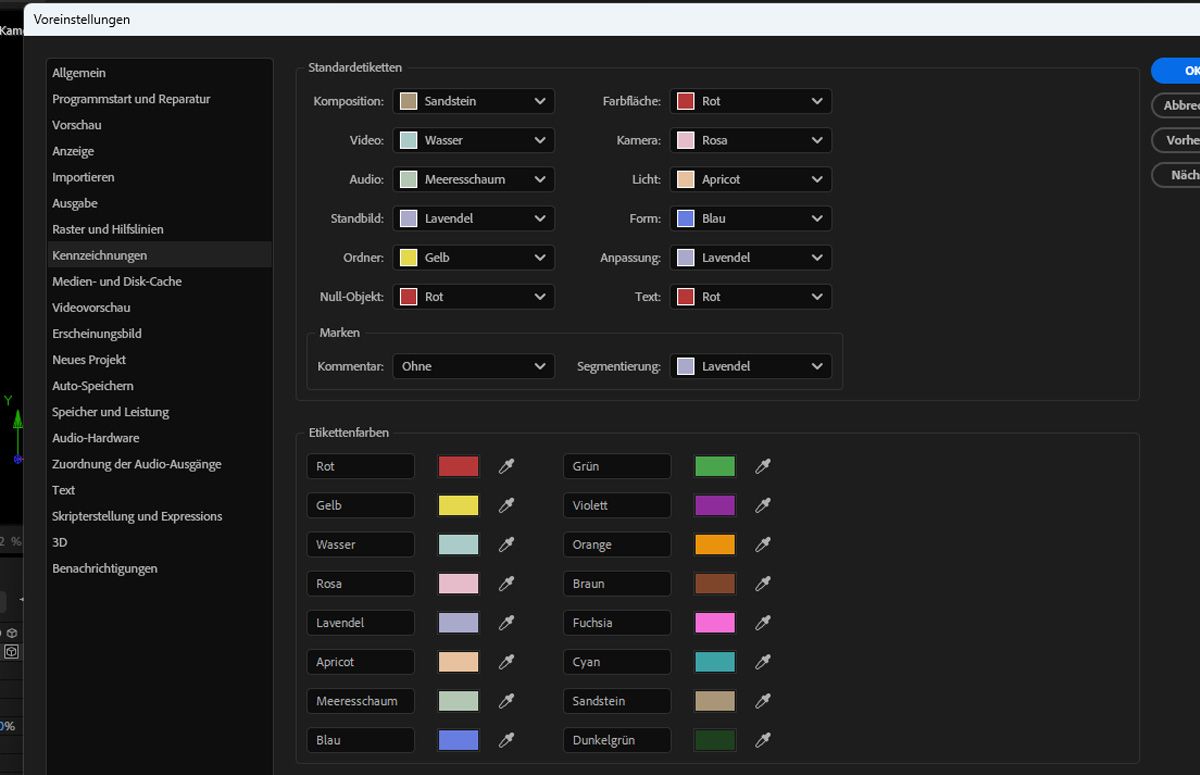The width and height of the screenshot is (1200, 775).
Task: Activate the Rosa label eyedropper
Action: [x=507, y=583]
